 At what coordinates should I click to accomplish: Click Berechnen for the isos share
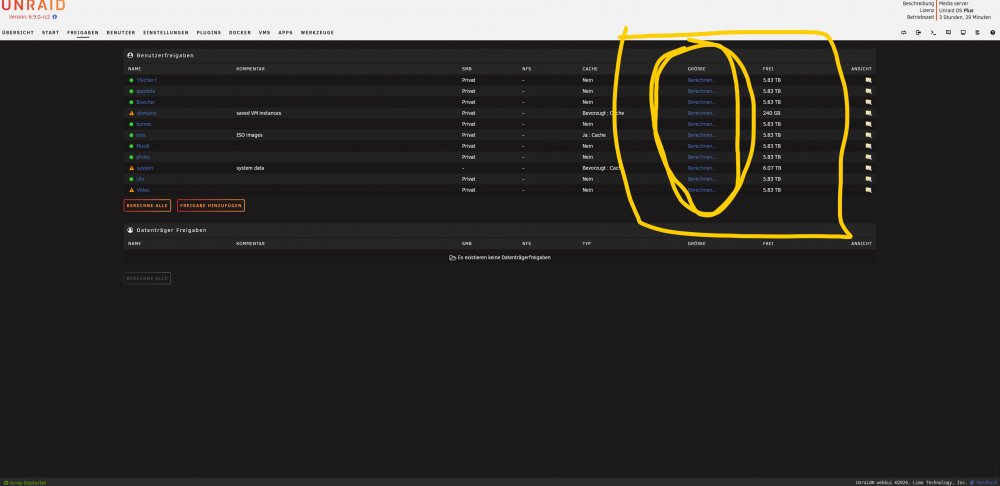tap(702, 135)
